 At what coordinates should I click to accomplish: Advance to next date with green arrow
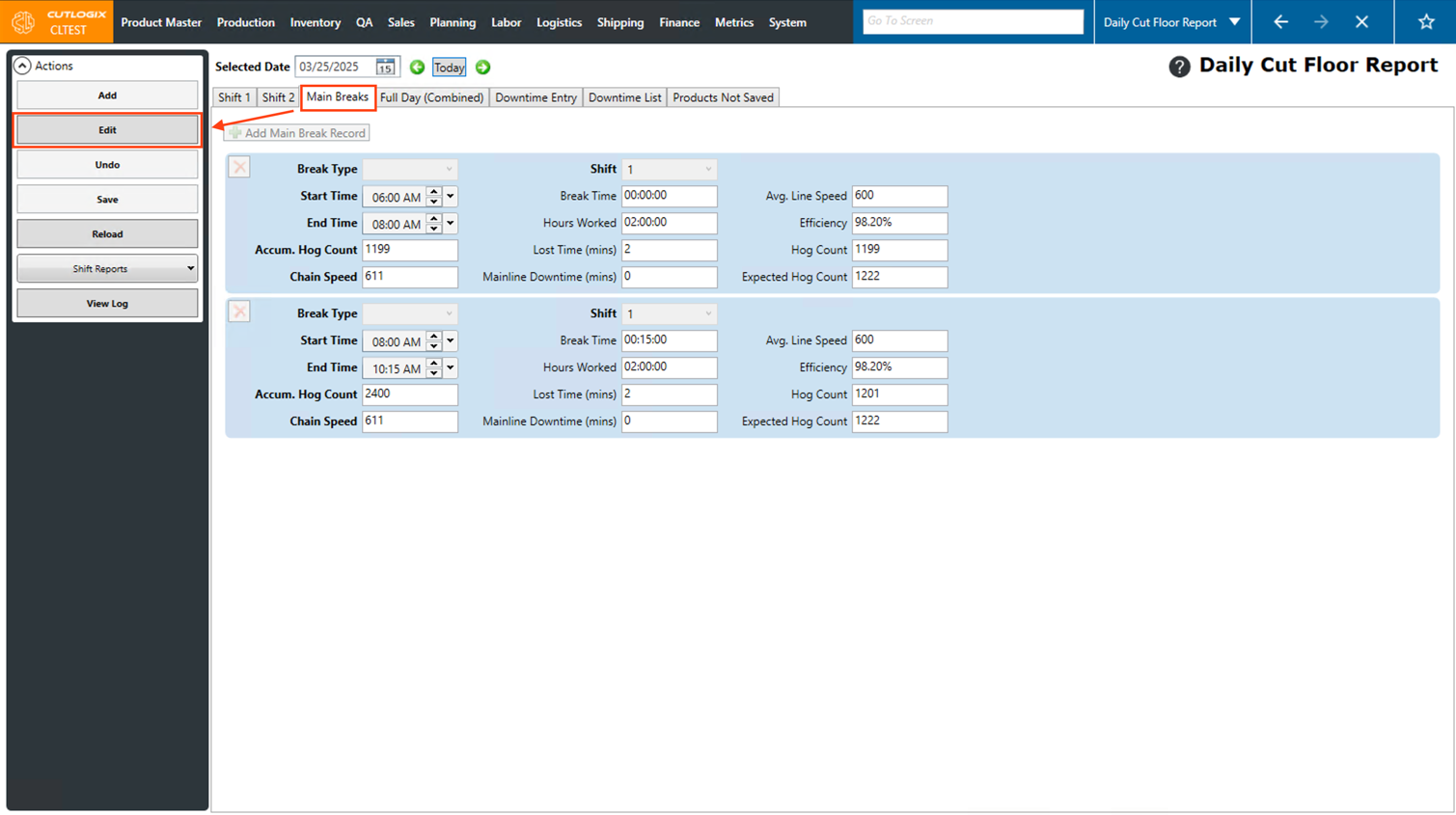[483, 68]
